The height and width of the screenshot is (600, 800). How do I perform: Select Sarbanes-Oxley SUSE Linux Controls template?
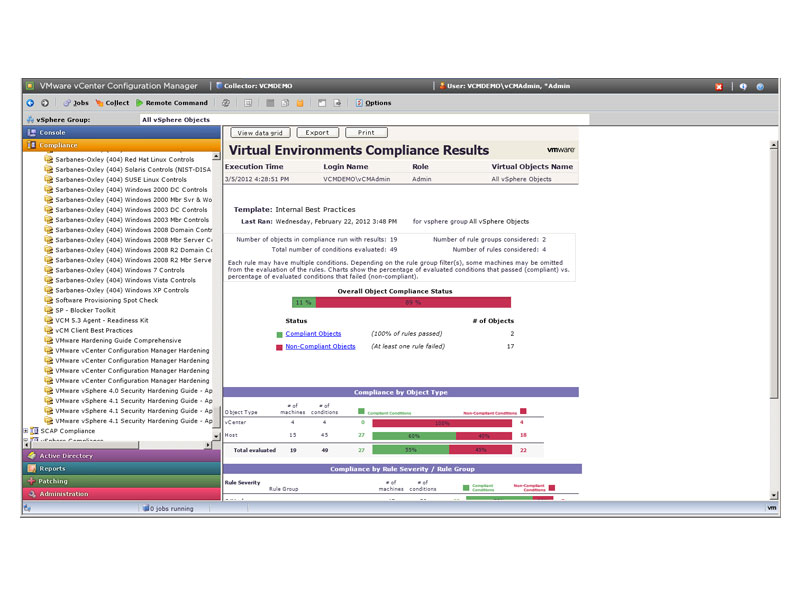[121, 180]
